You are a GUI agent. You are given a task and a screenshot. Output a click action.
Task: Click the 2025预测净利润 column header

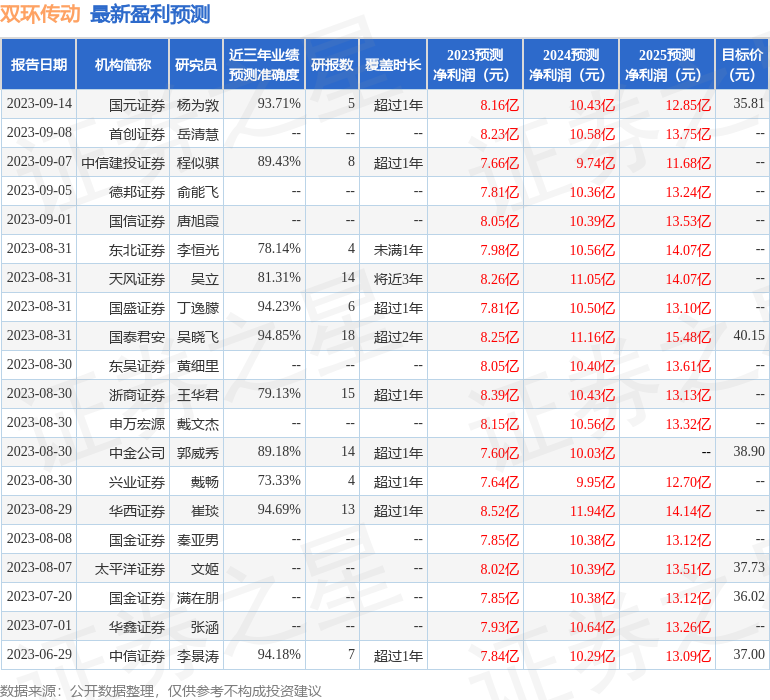pos(667,64)
